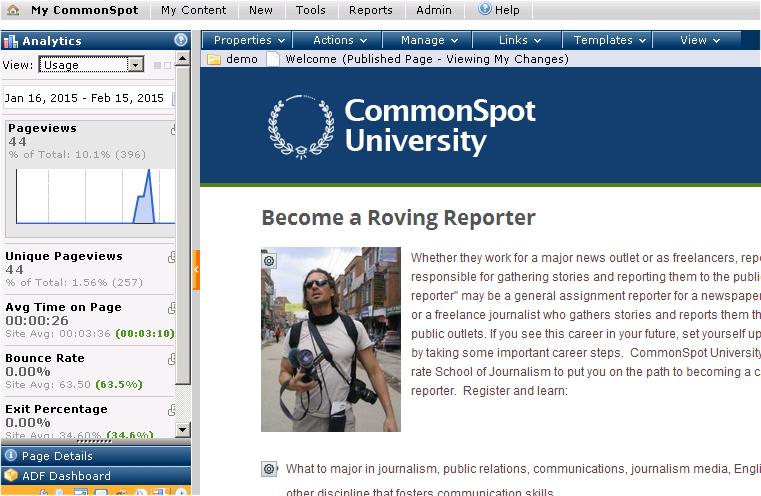Expand the Properties menu
Image resolution: width=761 pixels, height=496 pixels.
[x=248, y=40]
